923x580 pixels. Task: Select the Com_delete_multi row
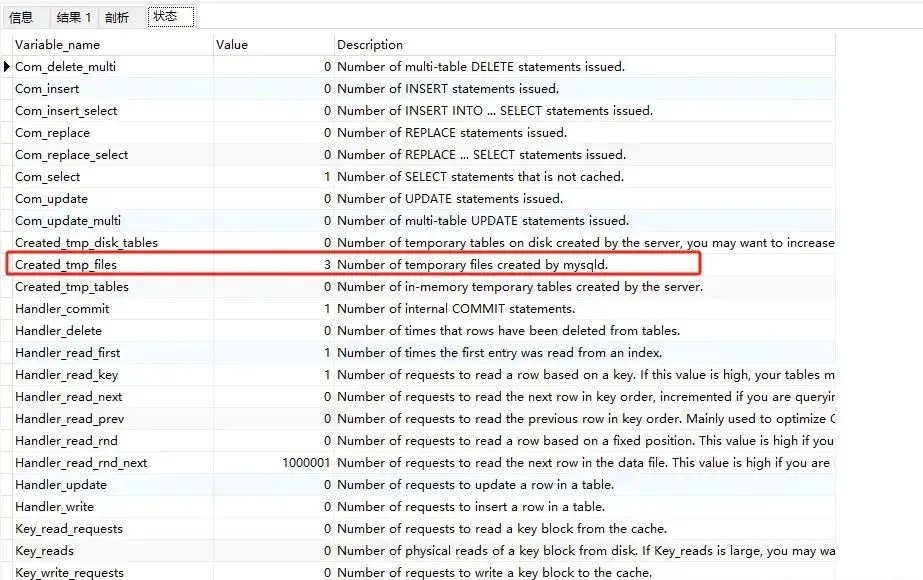[x=58, y=67]
